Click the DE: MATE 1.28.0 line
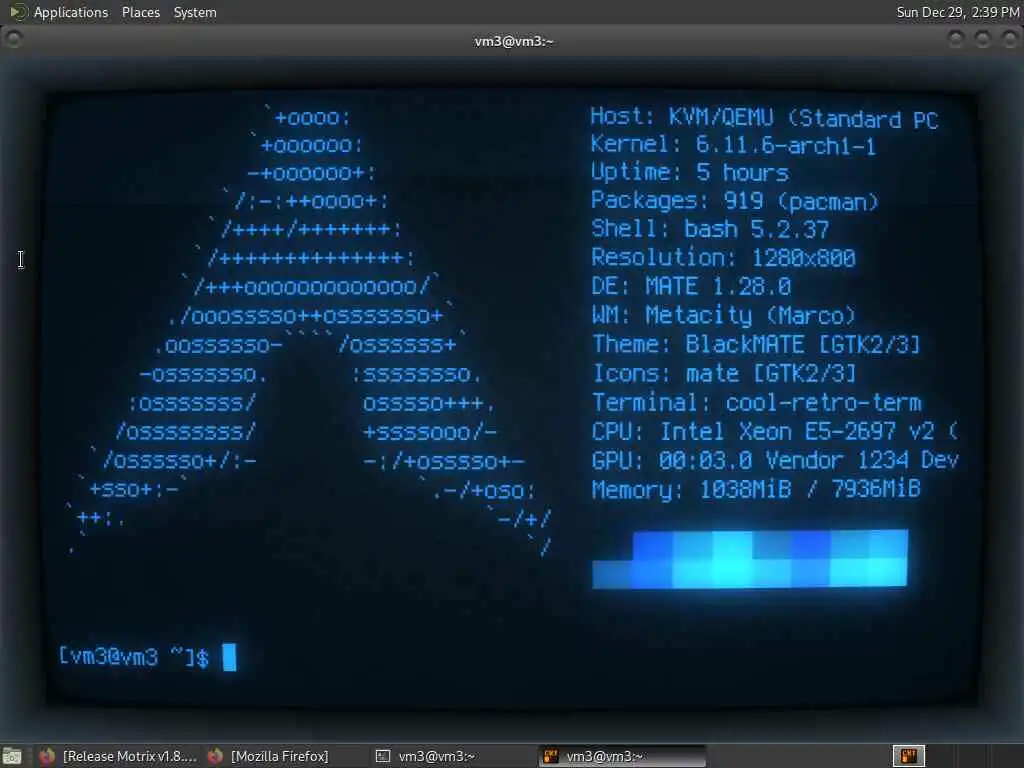This screenshot has width=1024, height=768. 691,286
